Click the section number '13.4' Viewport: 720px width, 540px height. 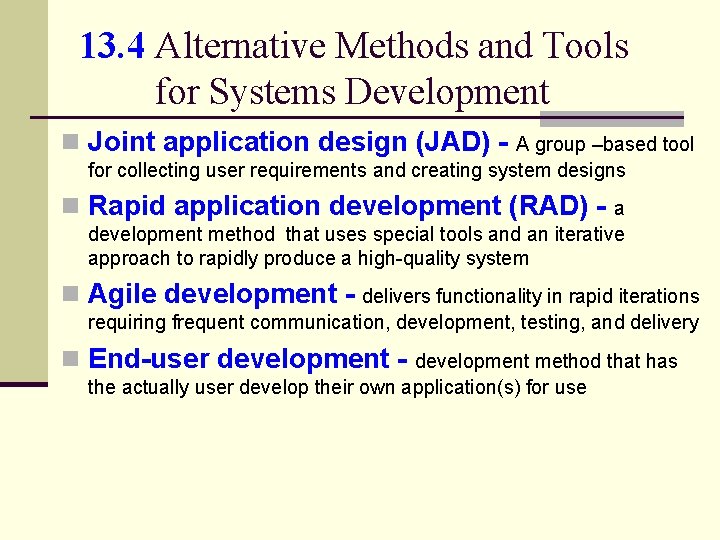[x=112, y=46]
